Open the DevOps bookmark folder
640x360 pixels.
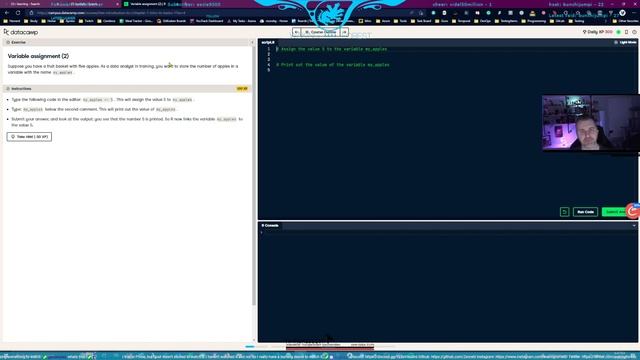tap(483, 21)
